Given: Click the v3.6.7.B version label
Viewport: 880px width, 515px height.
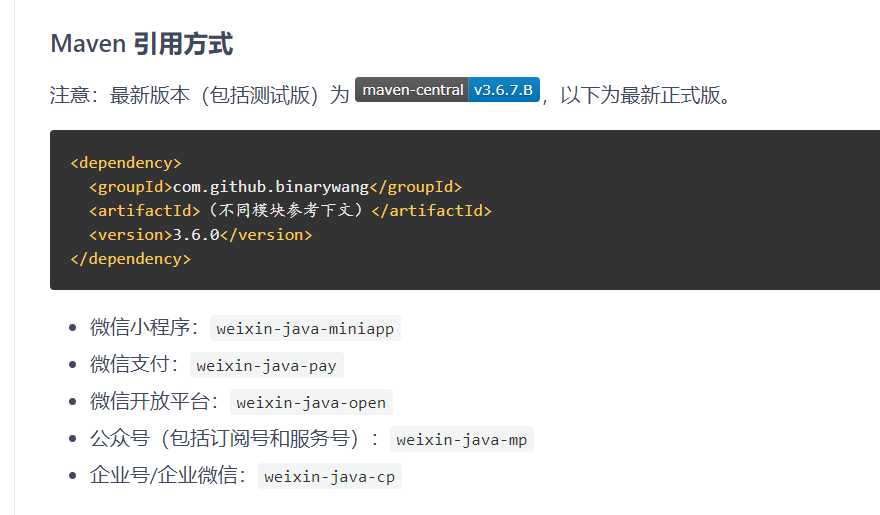Looking at the screenshot, I should click(503, 90).
